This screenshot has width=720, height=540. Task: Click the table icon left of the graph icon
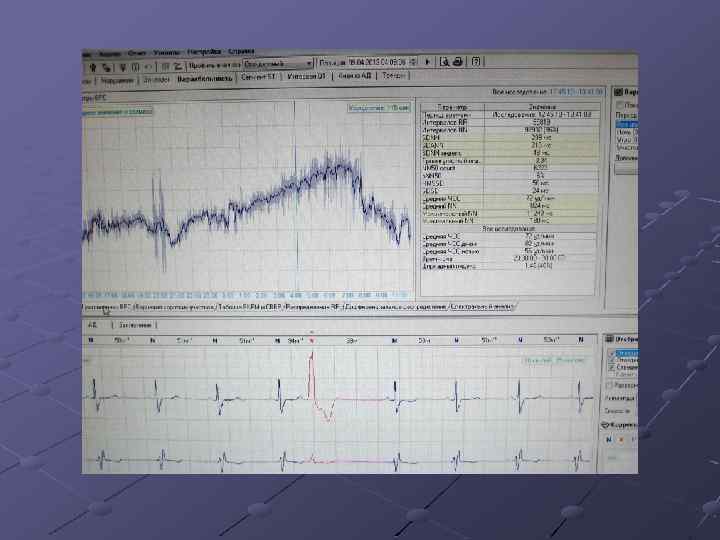pyautogui.click(x=165, y=67)
